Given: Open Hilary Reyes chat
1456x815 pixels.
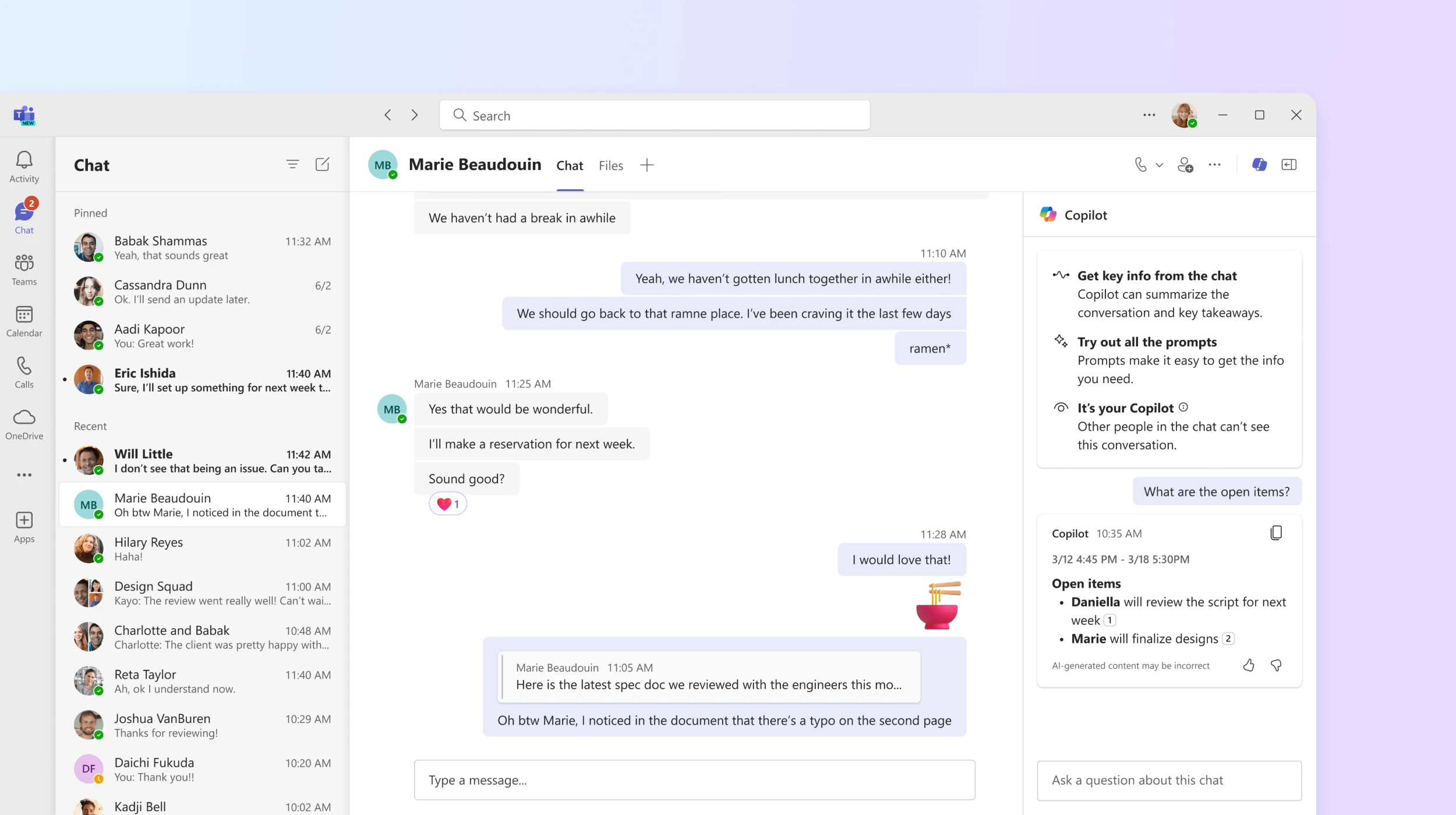Looking at the screenshot, I should click(203, 549).
